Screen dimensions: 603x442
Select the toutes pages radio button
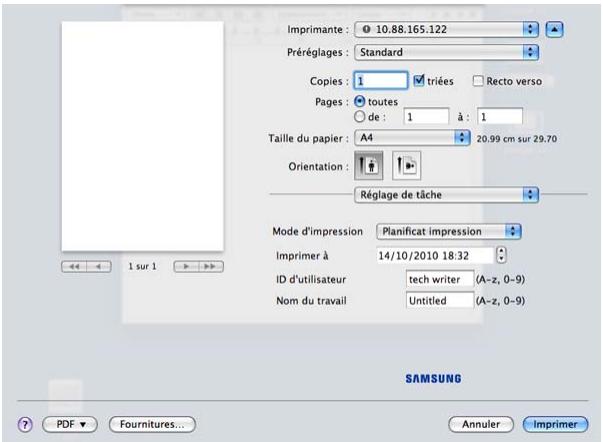tap(360, 102)
